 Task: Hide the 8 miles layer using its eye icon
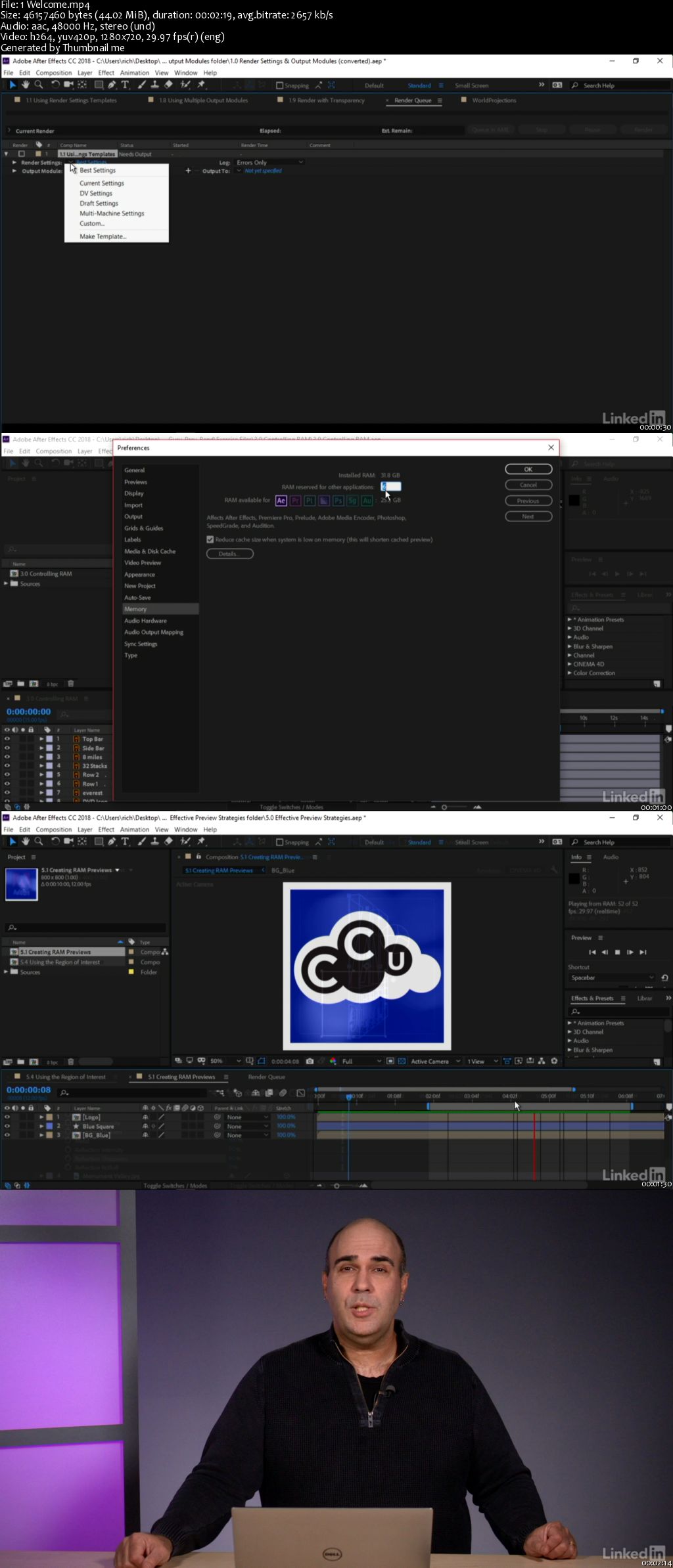7,757
